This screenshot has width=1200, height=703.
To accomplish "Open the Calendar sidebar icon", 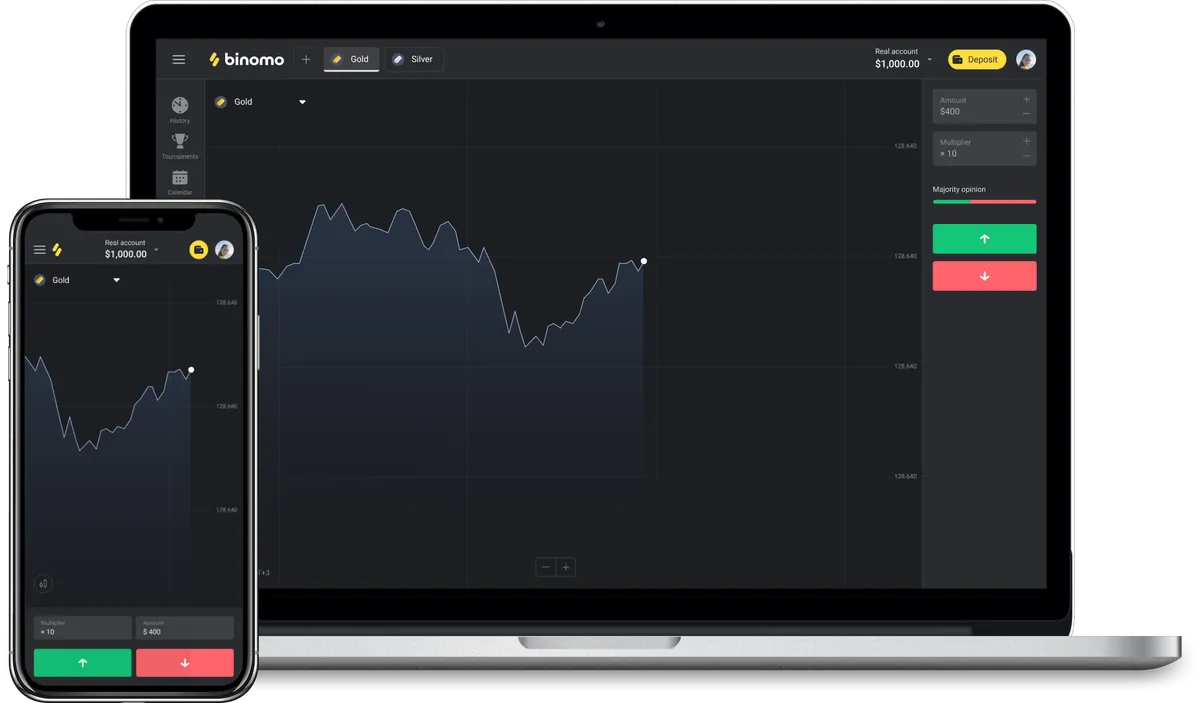I will click(180, 182).
